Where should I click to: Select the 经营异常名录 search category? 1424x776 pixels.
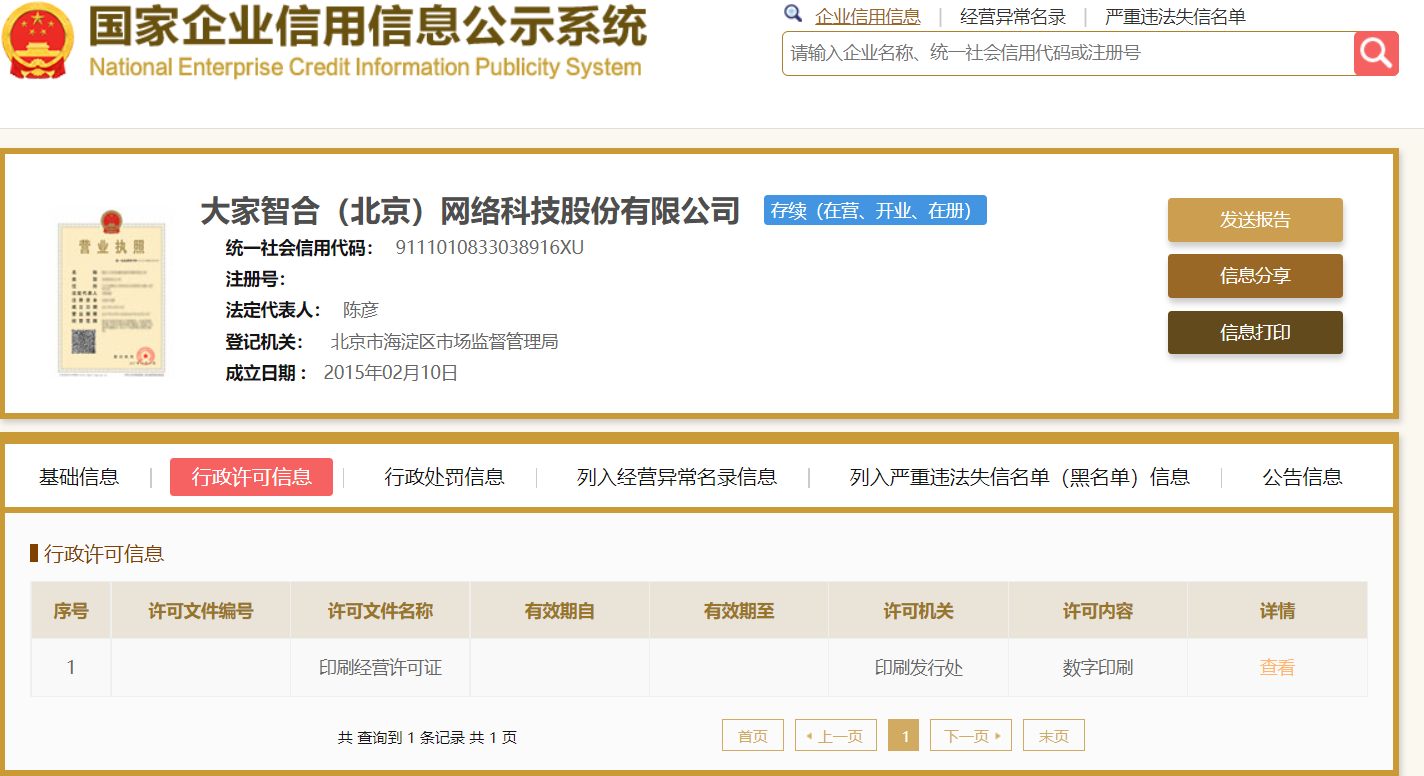[x=1013, y=16]
